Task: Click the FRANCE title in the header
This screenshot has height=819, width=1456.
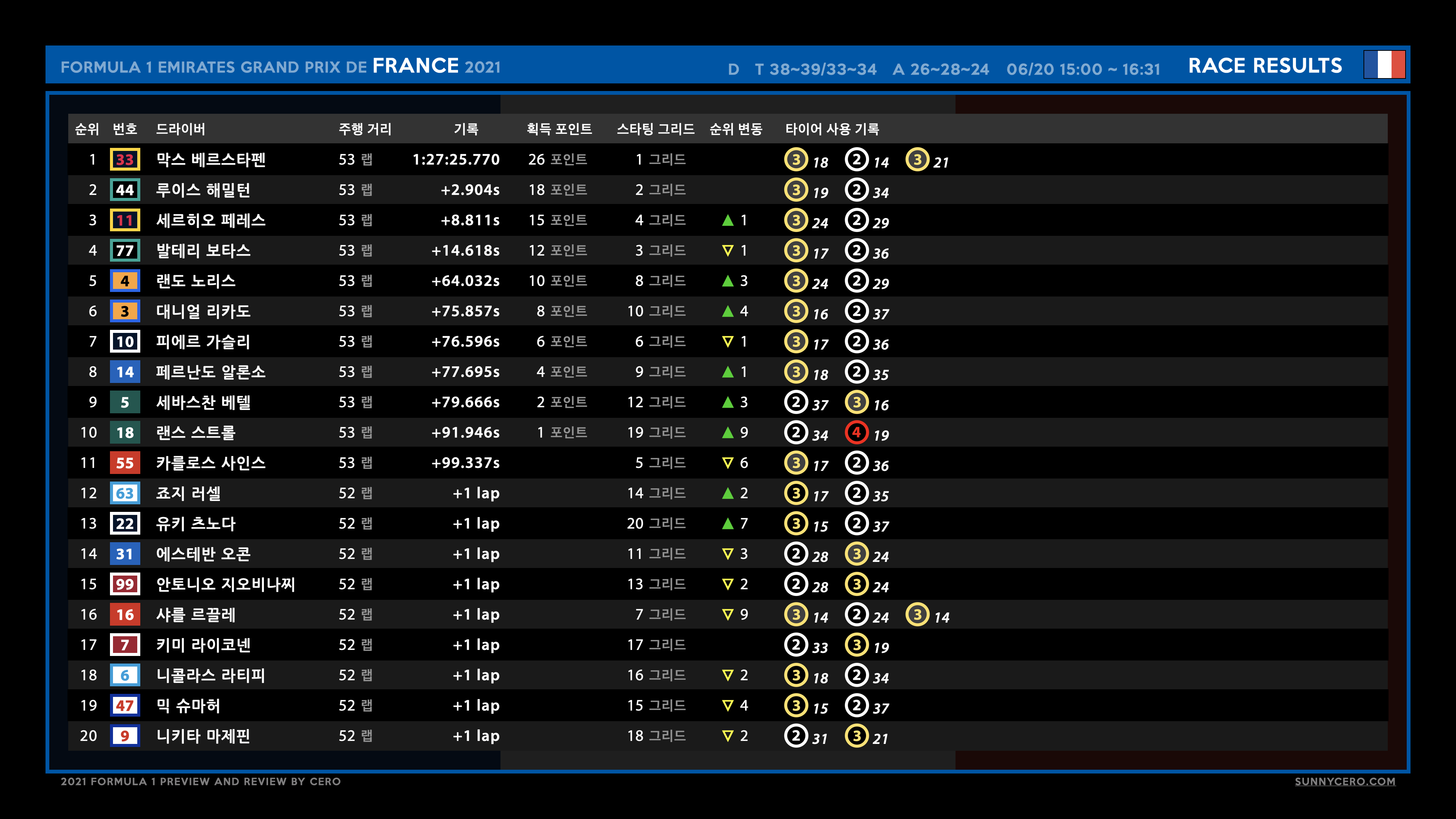Action: click(416, 66)
